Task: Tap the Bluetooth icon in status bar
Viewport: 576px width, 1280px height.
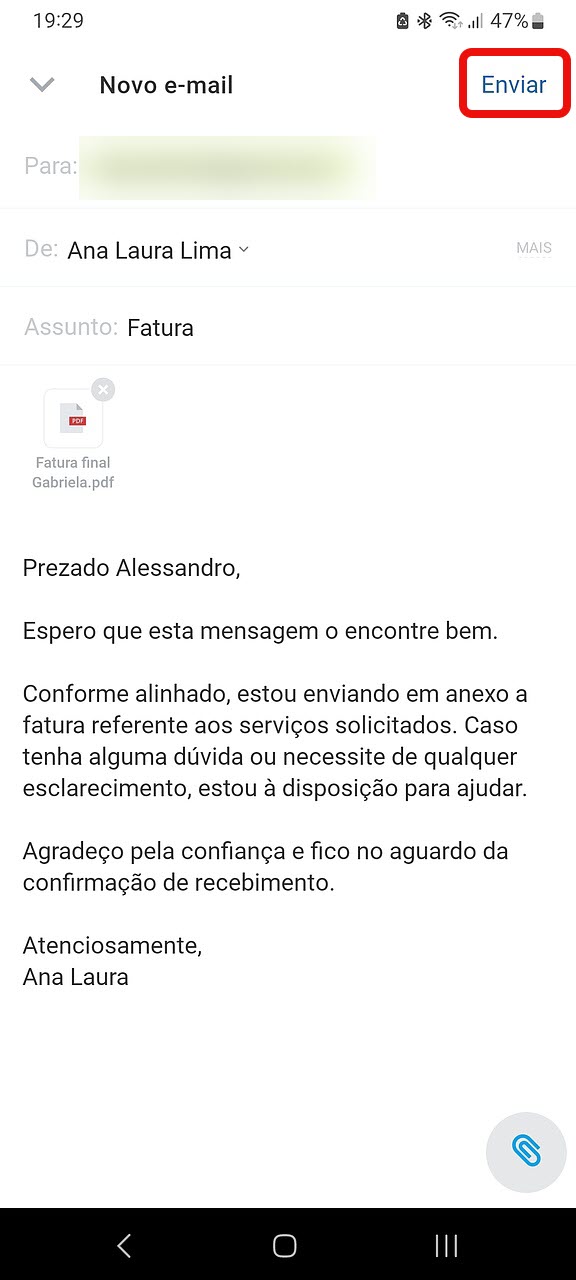Action: [424, 20]
